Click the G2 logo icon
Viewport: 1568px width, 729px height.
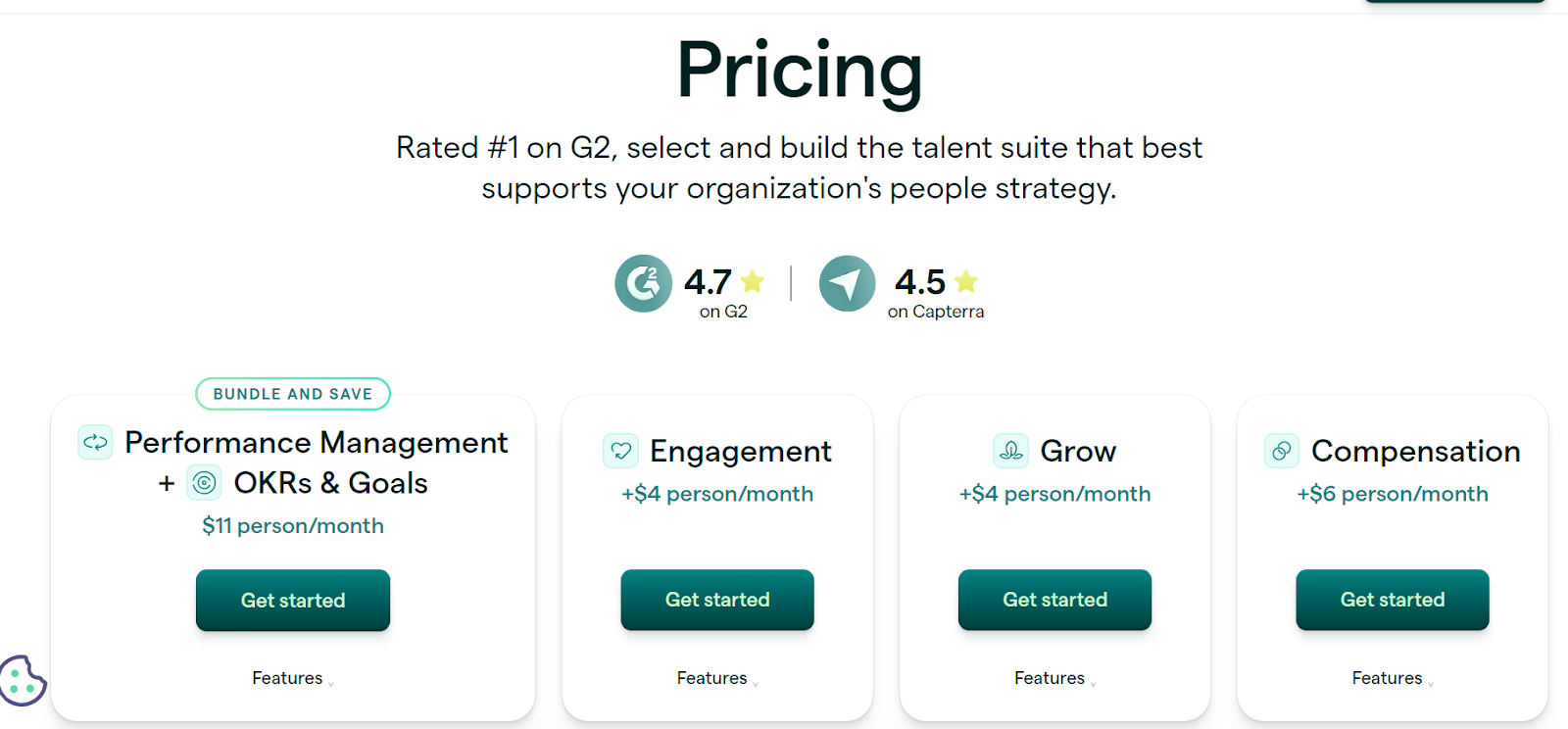644,283
